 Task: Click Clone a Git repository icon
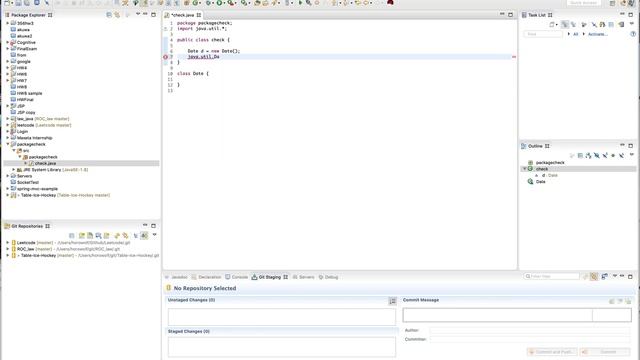click(90, 236)
